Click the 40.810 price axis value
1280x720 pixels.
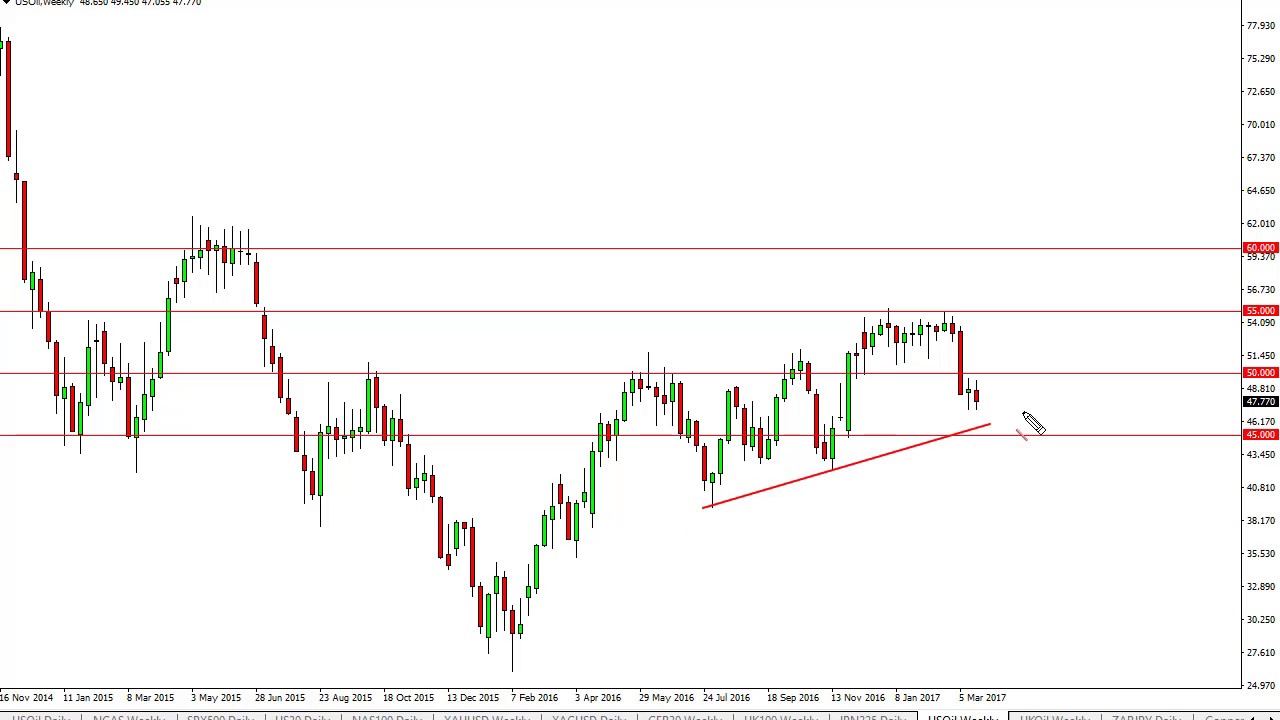click(1261, 487)
